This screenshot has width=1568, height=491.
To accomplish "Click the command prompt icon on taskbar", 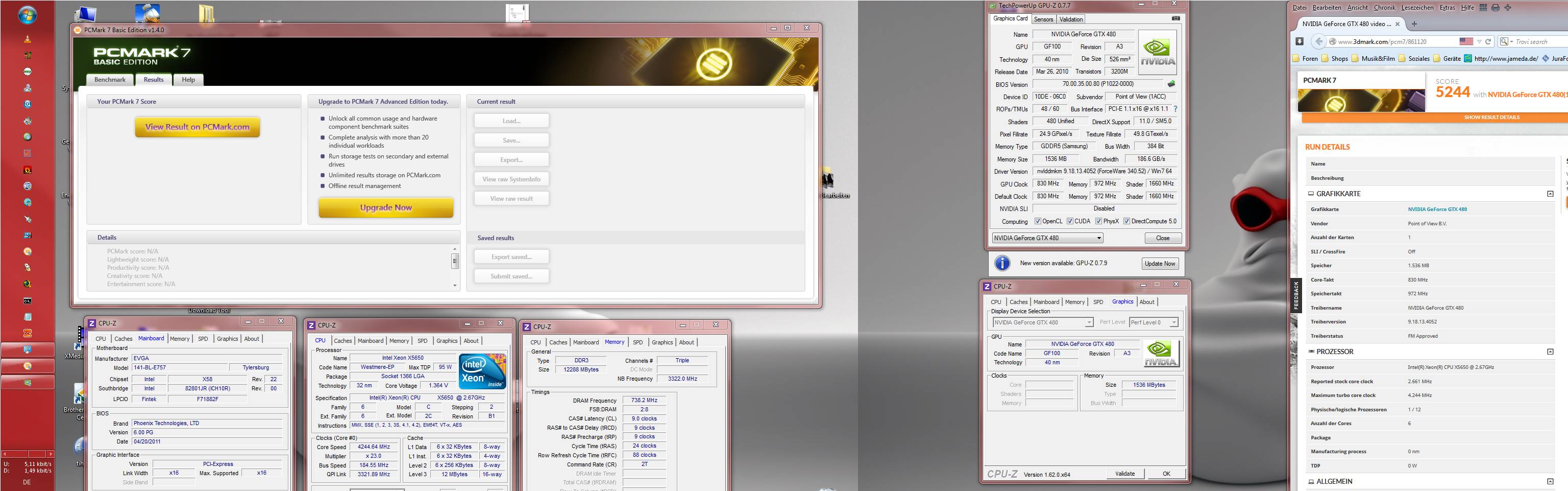I will click(x=27, y=301).
